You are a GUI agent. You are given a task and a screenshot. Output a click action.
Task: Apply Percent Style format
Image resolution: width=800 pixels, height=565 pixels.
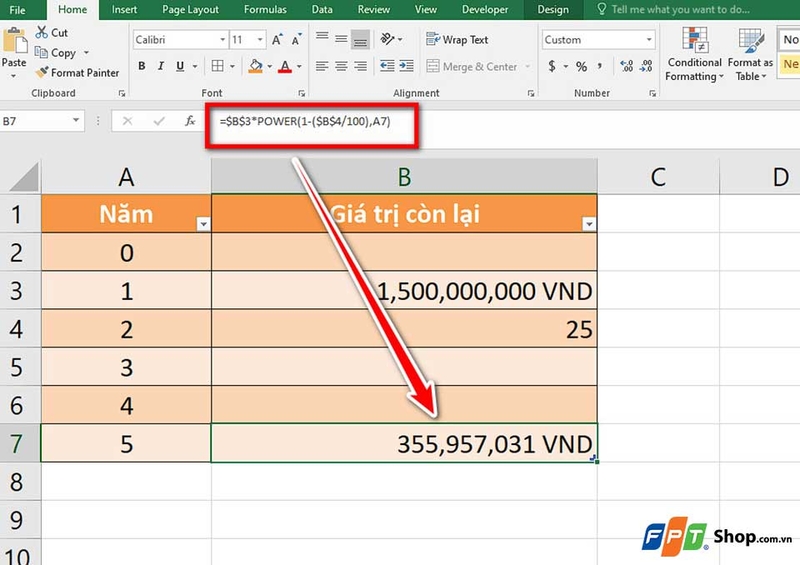[x=581, y=66]
